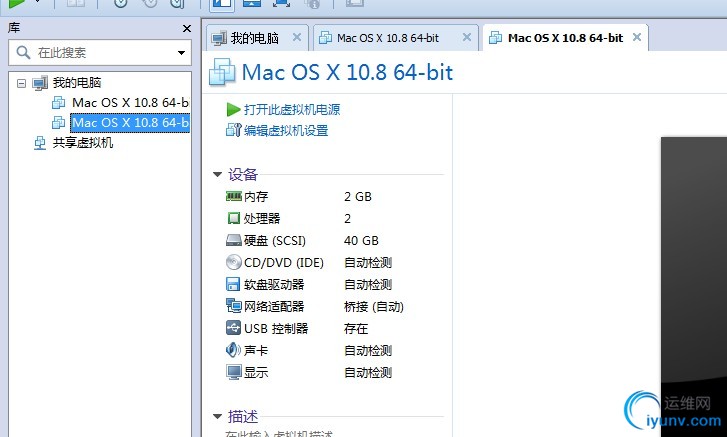Click the floppy icon for 软盘驱动器
This screenshot has width=727, height=437.
click(233, 284)
